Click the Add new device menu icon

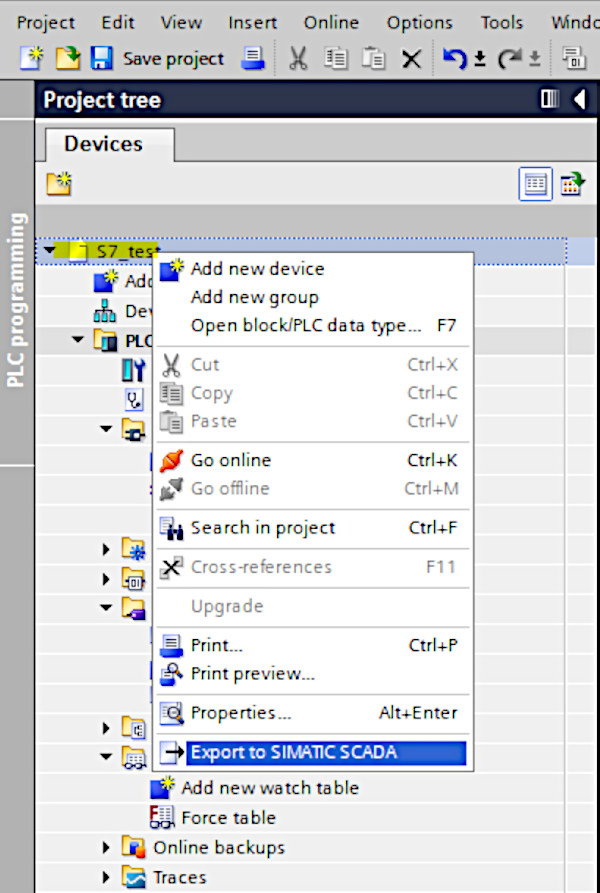coord(171,269)
